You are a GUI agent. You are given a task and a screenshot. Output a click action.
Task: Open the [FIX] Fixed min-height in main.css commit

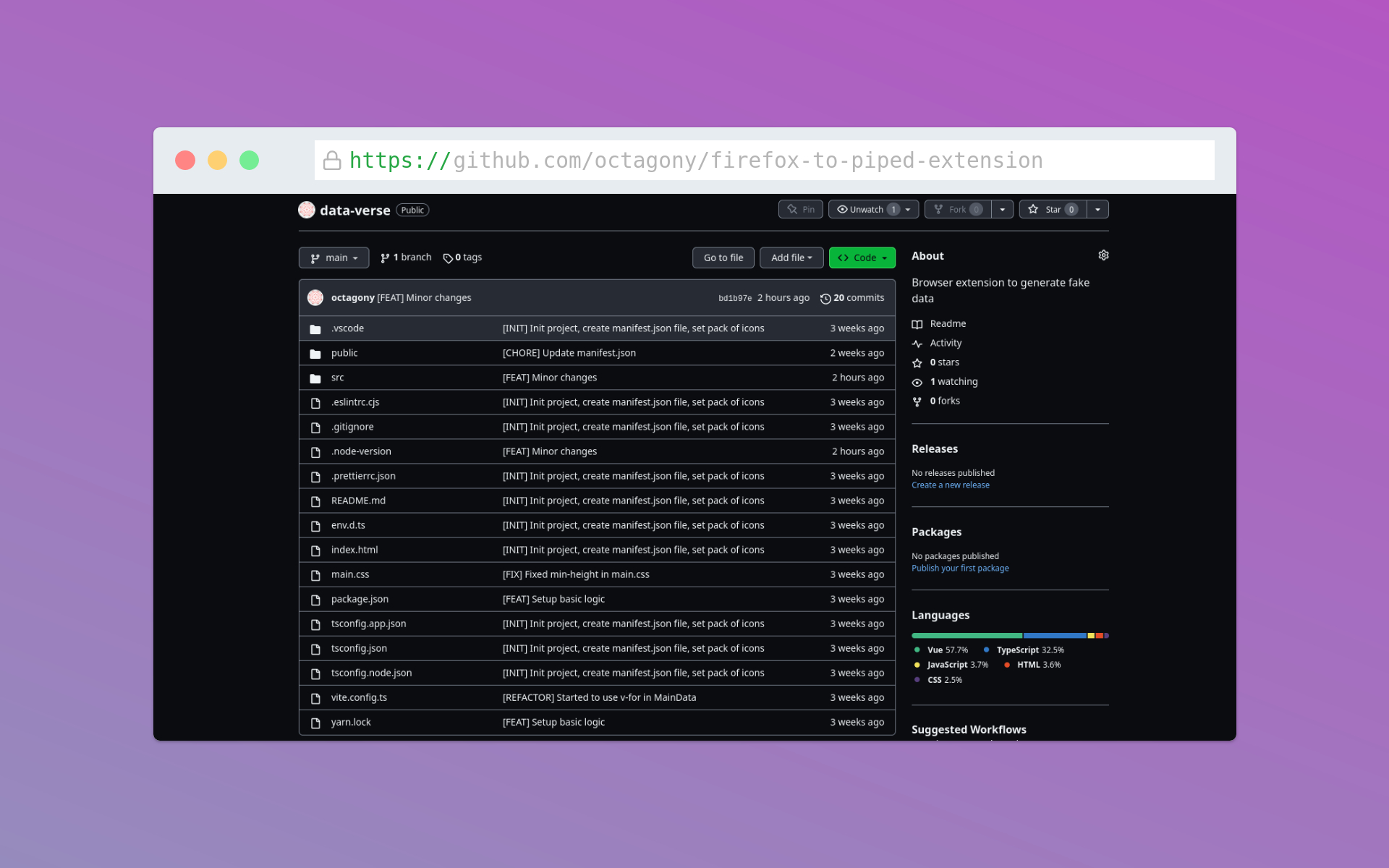pos(576,575)
